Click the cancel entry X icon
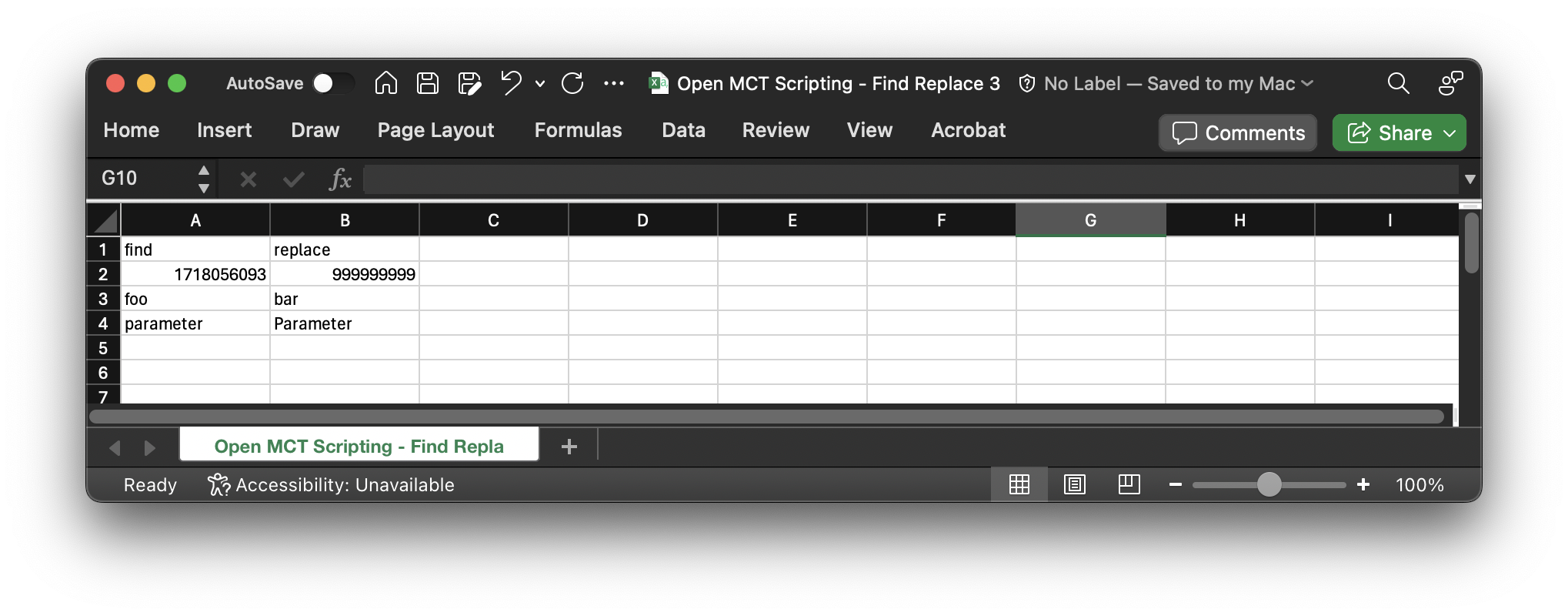 pos(248,179)
